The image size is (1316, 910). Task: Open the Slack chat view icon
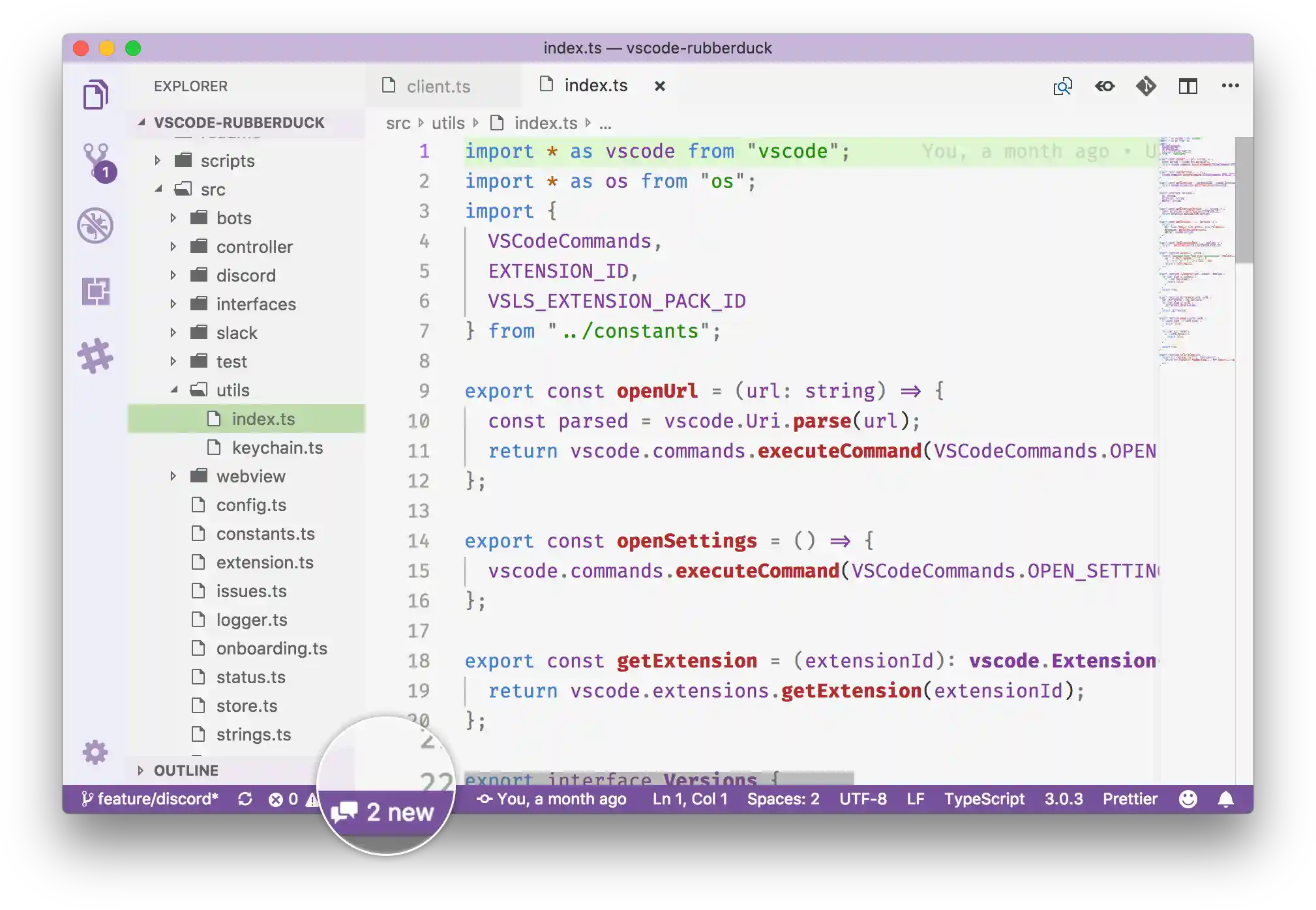(95, 356)
